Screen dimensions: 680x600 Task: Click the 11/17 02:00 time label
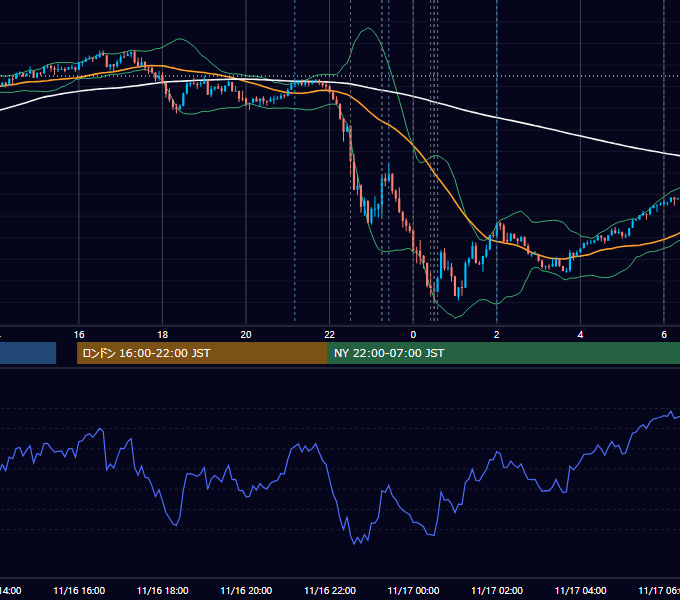[497, 590]
